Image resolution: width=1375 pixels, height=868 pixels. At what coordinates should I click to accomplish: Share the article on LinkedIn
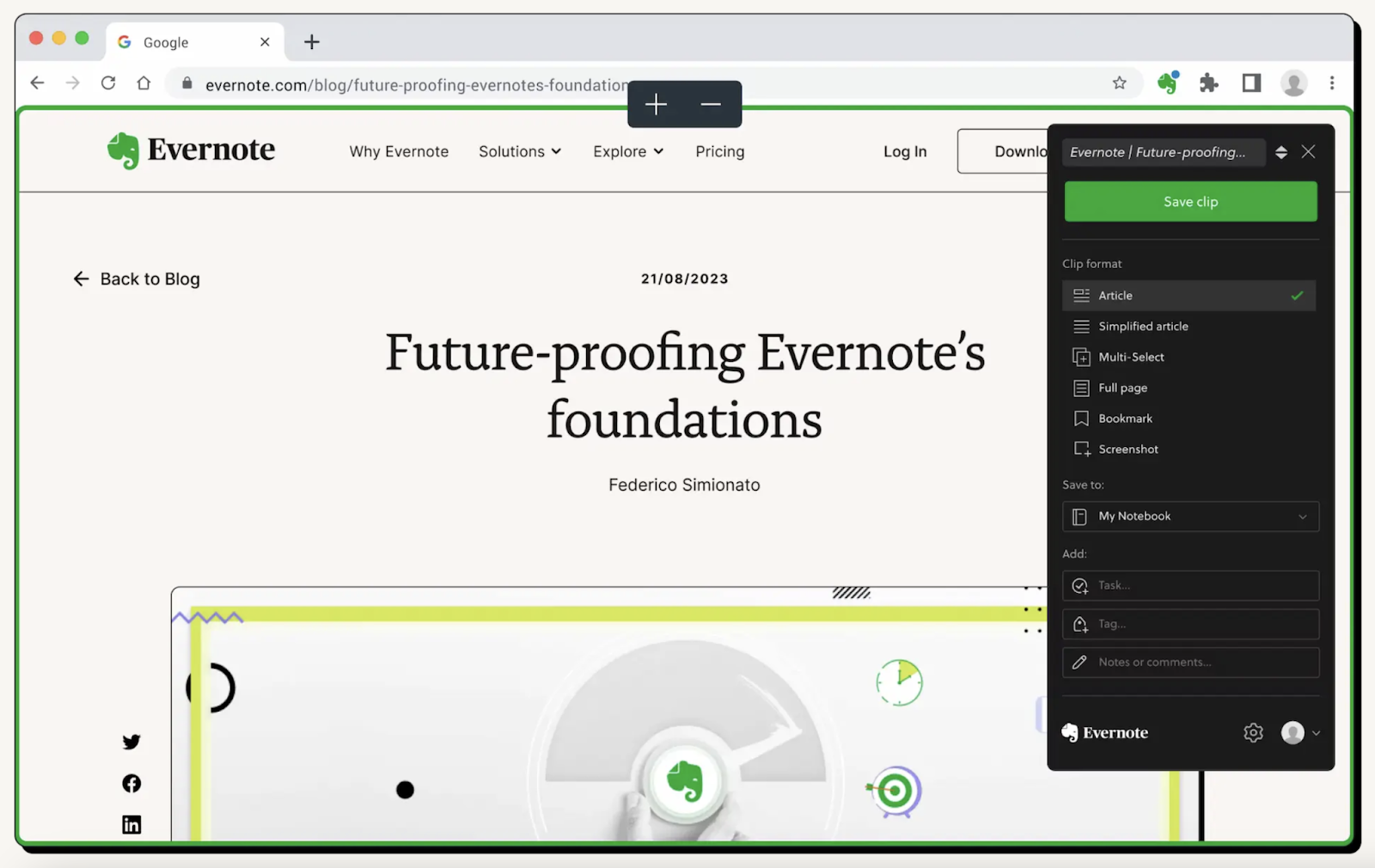coord(131,825)
